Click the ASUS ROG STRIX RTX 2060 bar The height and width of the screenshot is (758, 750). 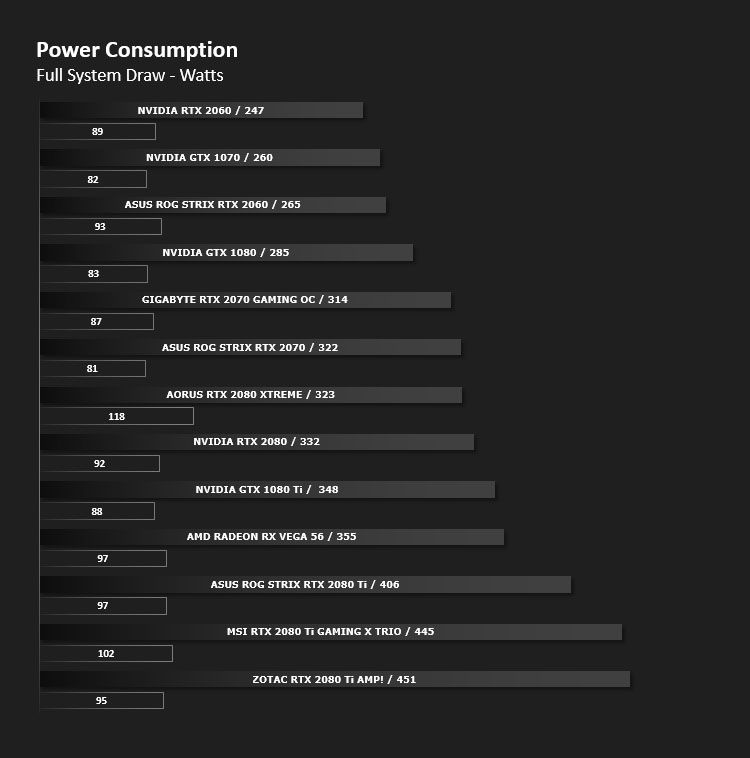213,205
